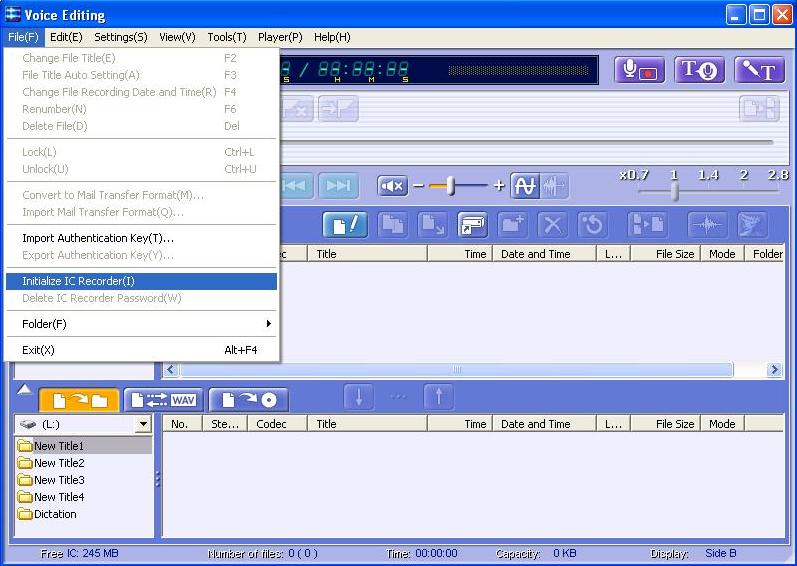The width and height of the screenshot is (797, 566).
Task: Select the file-to-folder orange tab
Action: (x=79, y=400)
